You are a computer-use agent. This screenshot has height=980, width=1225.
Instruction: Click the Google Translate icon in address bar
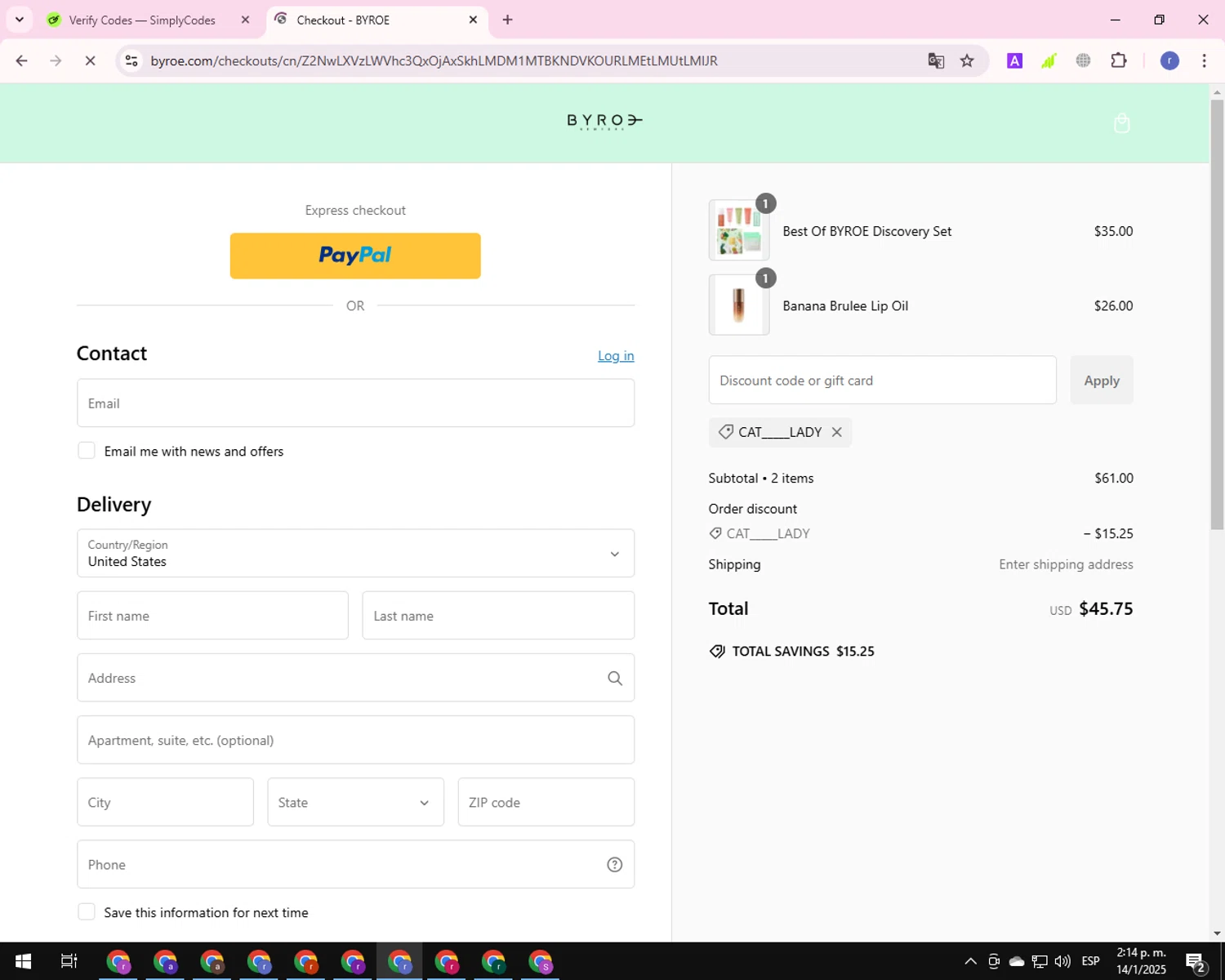tap(936, 60)
